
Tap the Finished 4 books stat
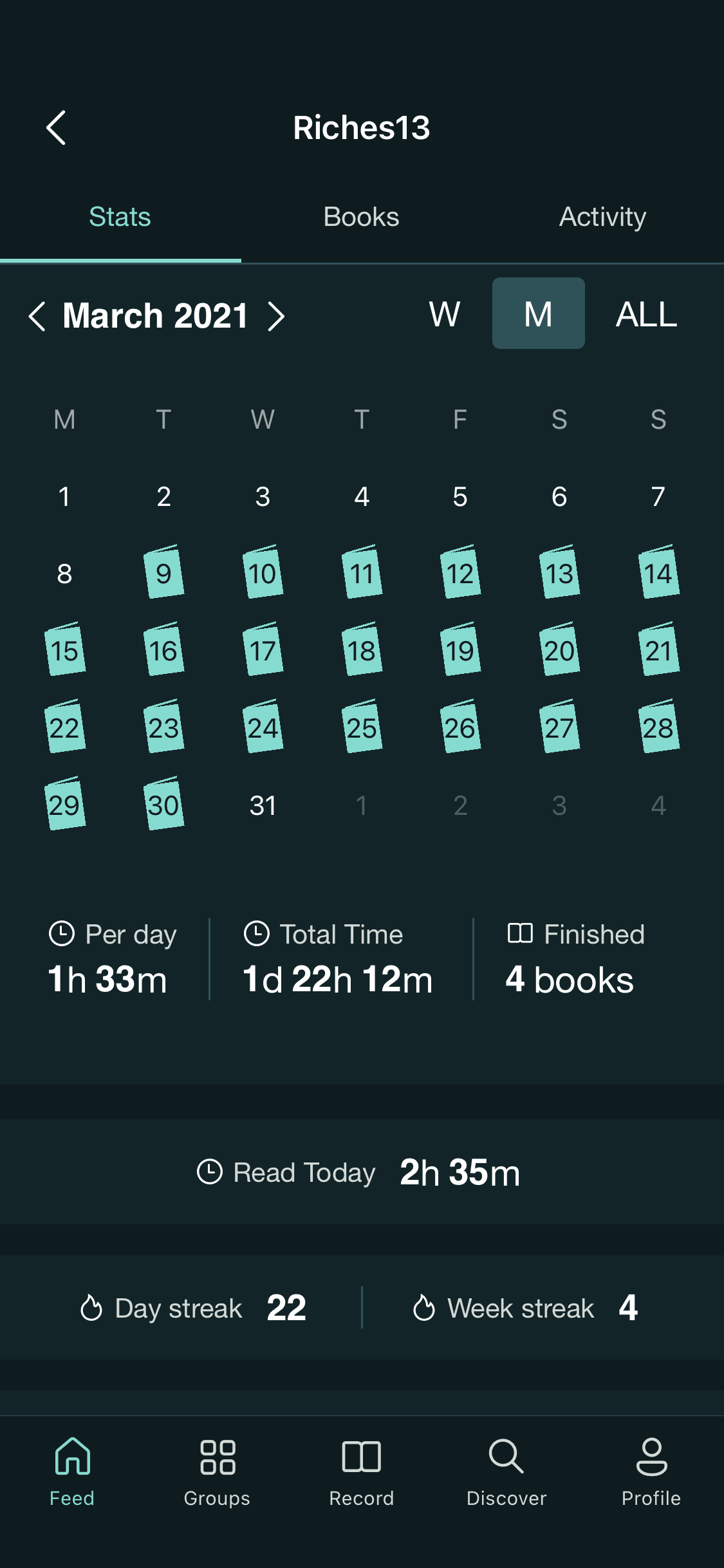tap(575, 959)
